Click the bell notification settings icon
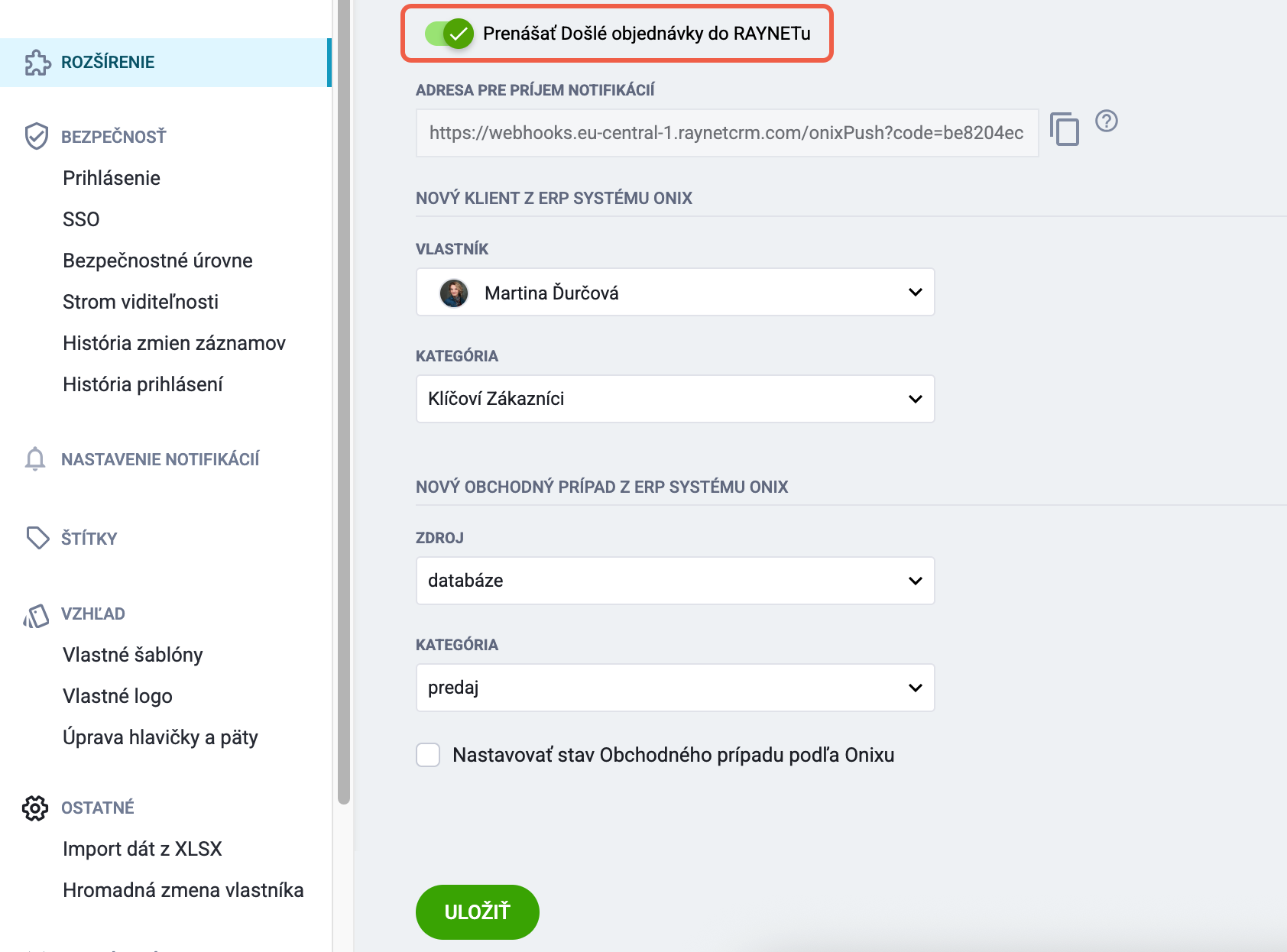The height and width of the screenshot is (952, 1287). coord(35,459)
